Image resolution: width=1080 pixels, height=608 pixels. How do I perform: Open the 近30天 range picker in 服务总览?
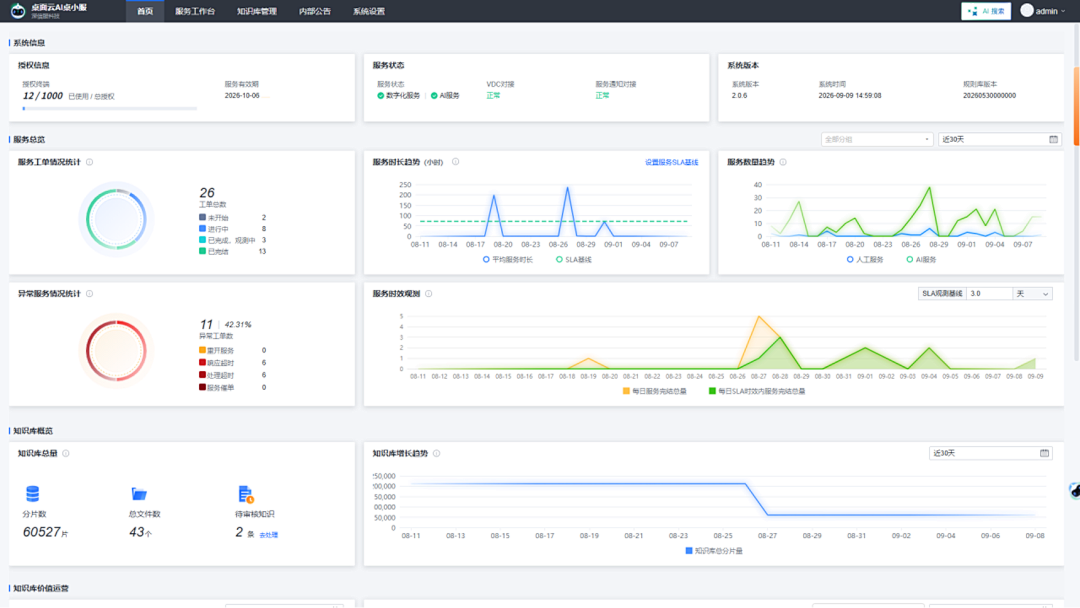click(999, 140)
